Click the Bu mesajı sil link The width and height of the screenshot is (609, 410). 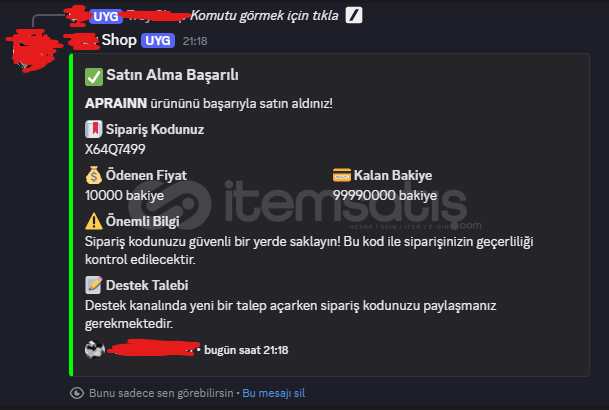[x=274, y=393]
